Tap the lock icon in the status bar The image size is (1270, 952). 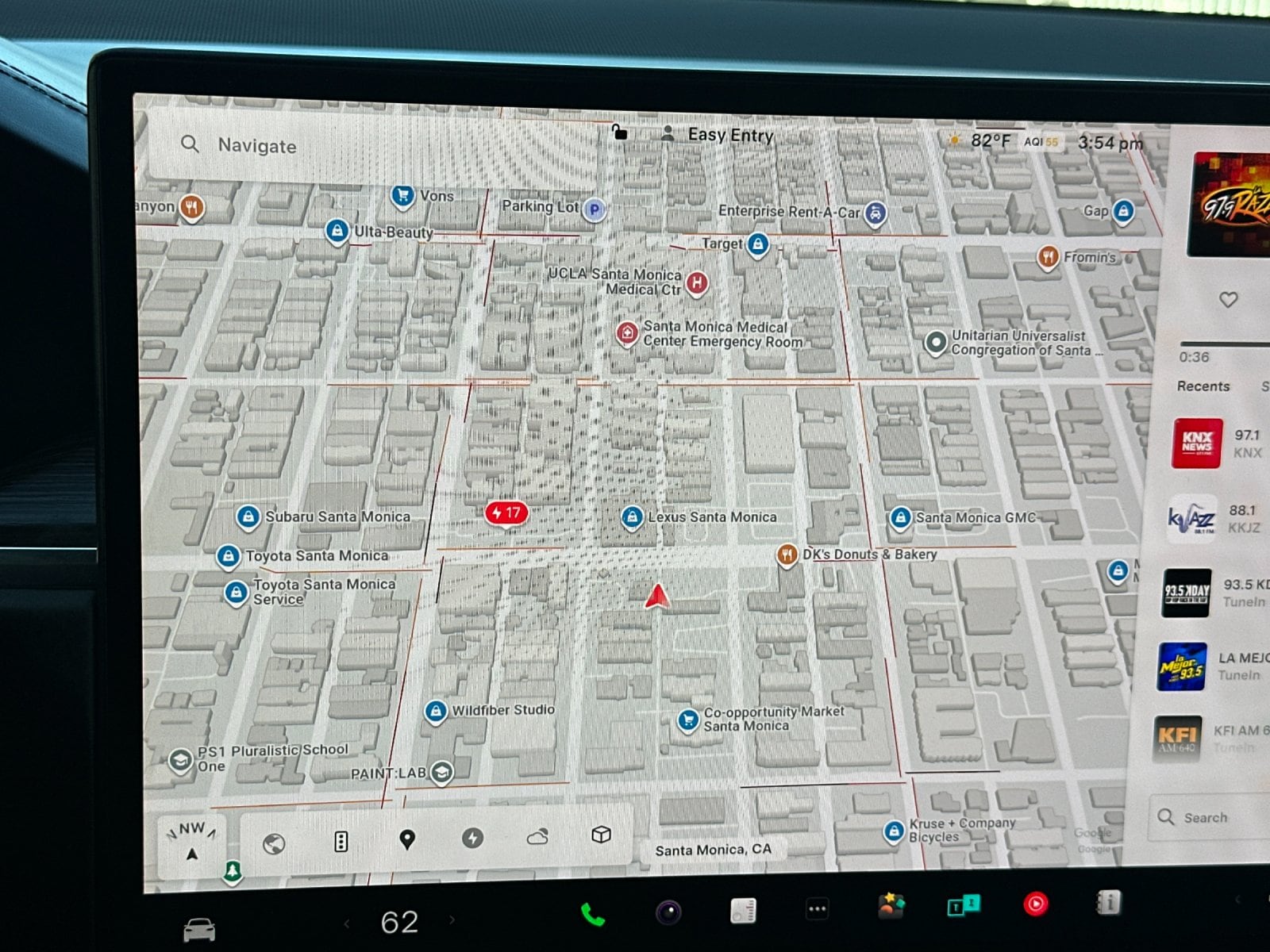[x=619, y=132]
